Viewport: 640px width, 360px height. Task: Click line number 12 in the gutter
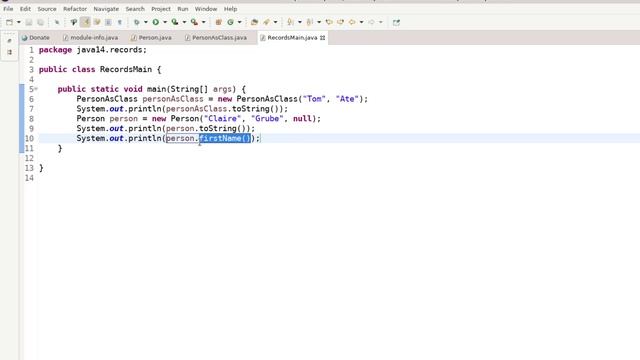pos(29,158)
